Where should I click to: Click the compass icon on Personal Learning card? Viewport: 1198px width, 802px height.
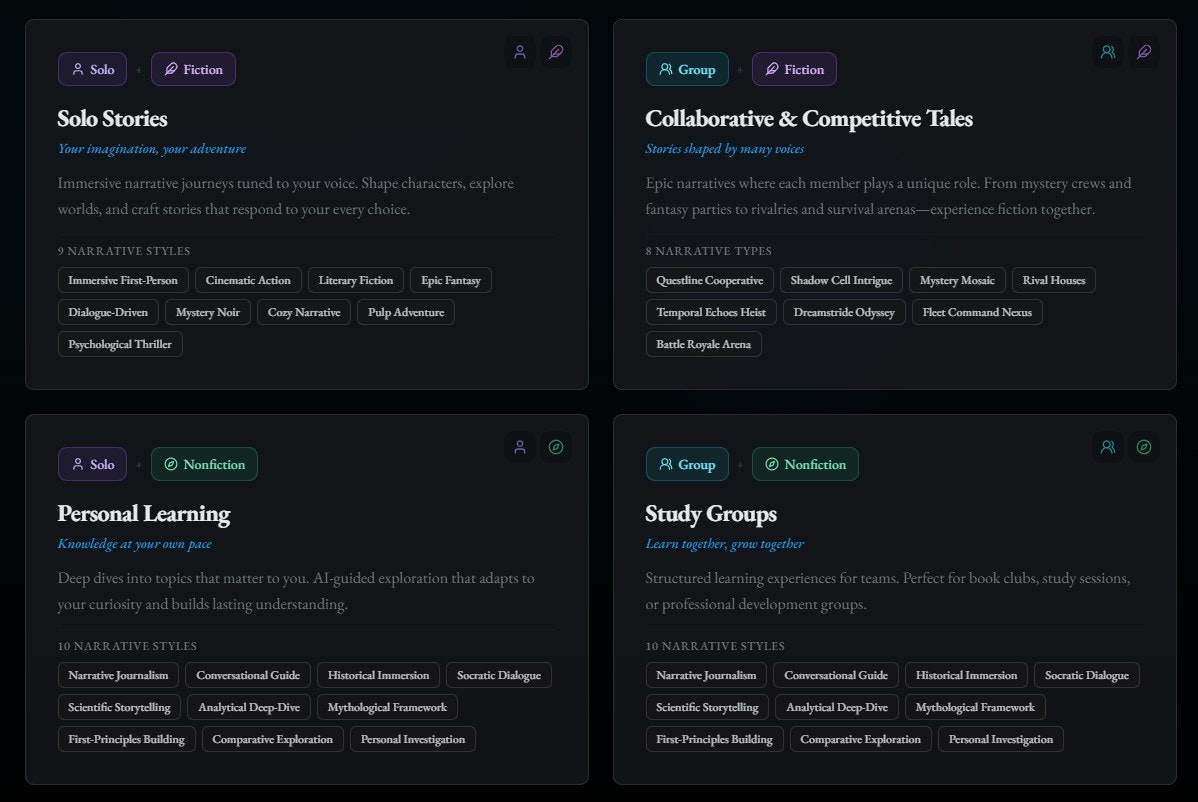coord(556,447)
